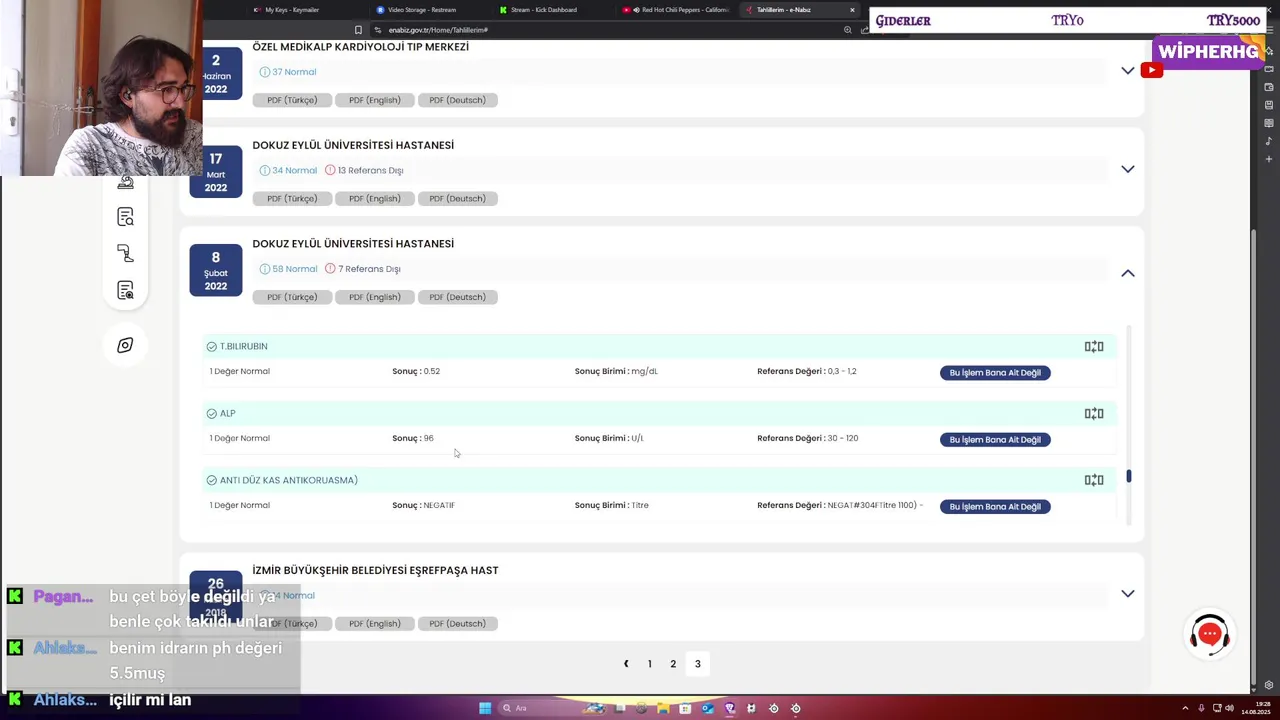The height and width of the screenshot is (720, 1280).
Task: Download PDF (English) for Eşrefpaşa hospital
Action: click(x=375, y=624)
